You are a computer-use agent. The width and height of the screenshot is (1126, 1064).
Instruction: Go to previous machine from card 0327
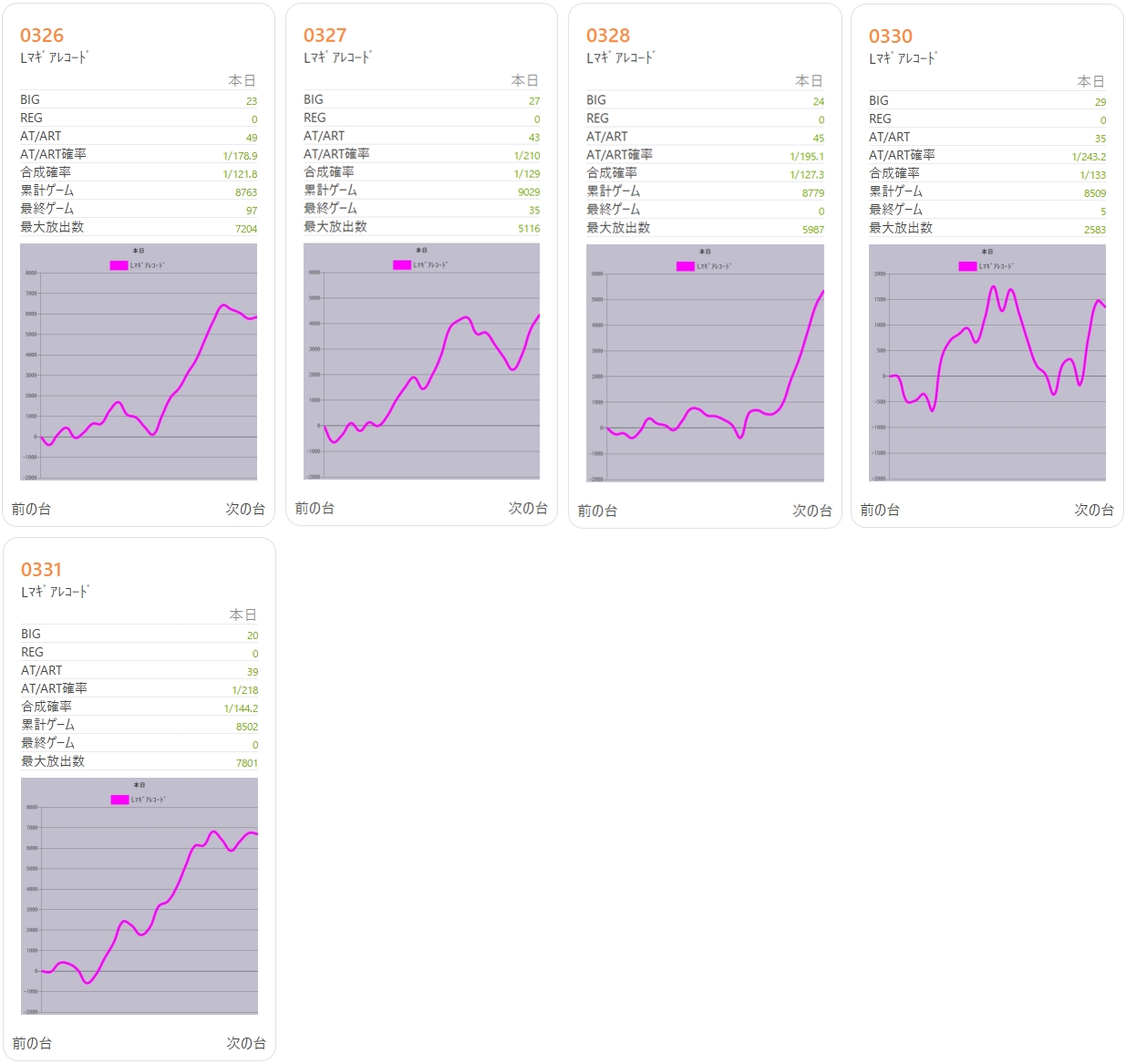tap(315, 508)
